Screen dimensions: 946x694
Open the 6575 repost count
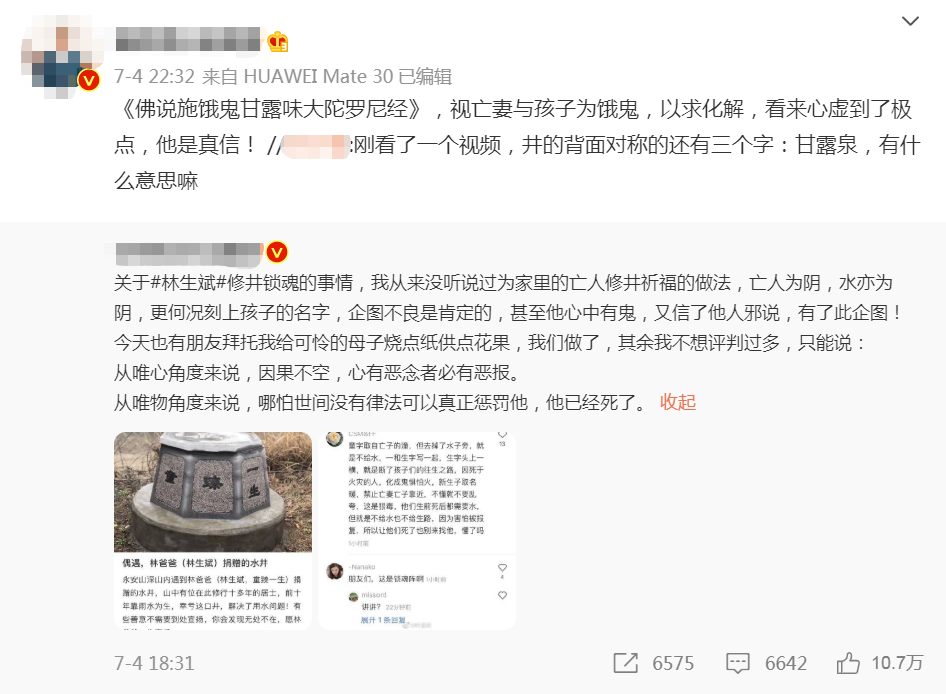tap(673, 663)
